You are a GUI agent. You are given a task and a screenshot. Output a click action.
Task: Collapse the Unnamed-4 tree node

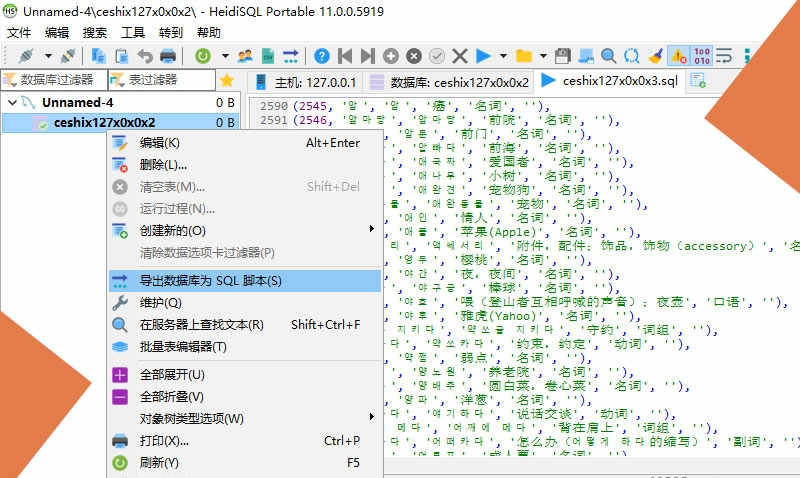pos(12,103)
